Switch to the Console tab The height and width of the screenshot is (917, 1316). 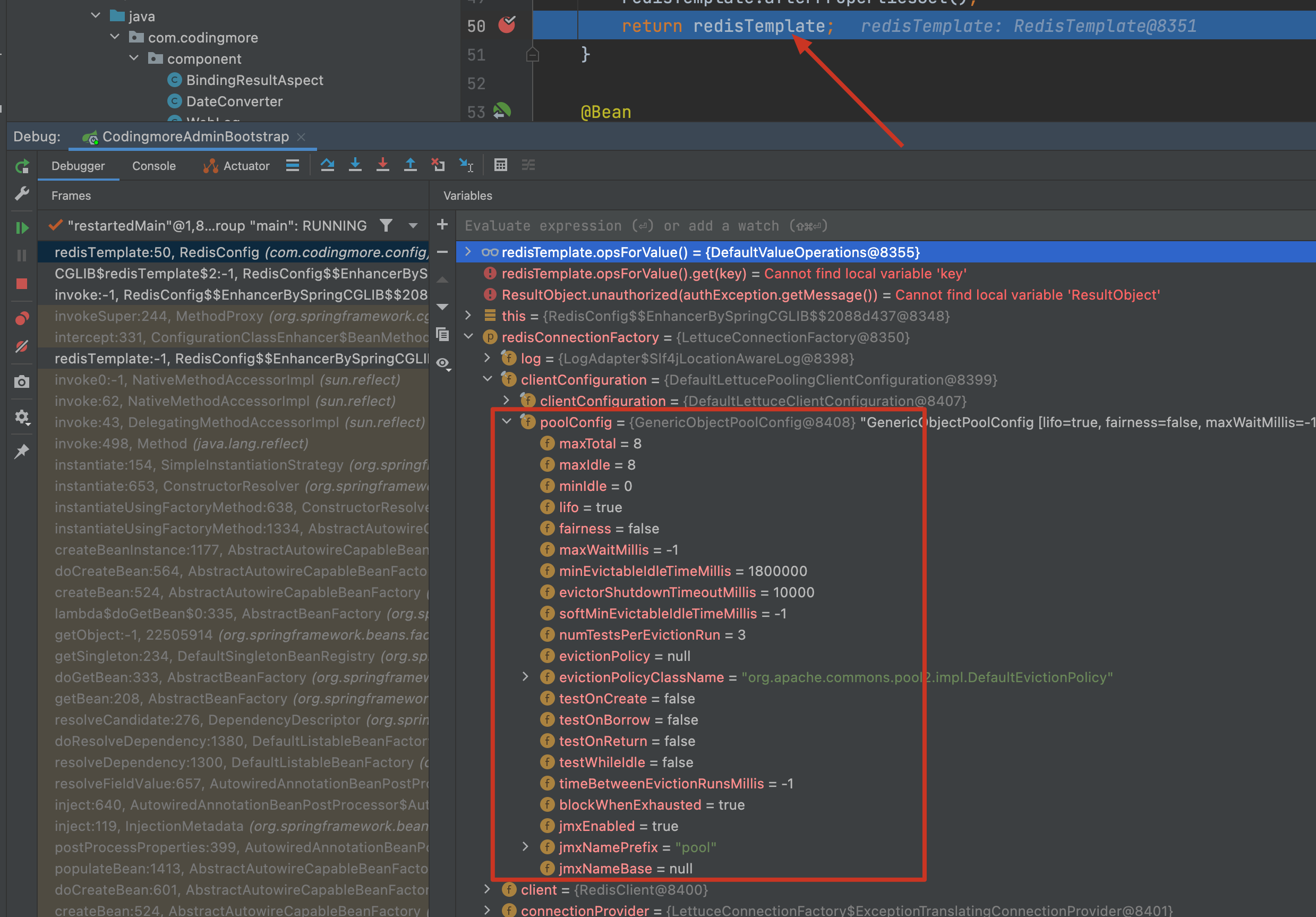coord(153,166)
